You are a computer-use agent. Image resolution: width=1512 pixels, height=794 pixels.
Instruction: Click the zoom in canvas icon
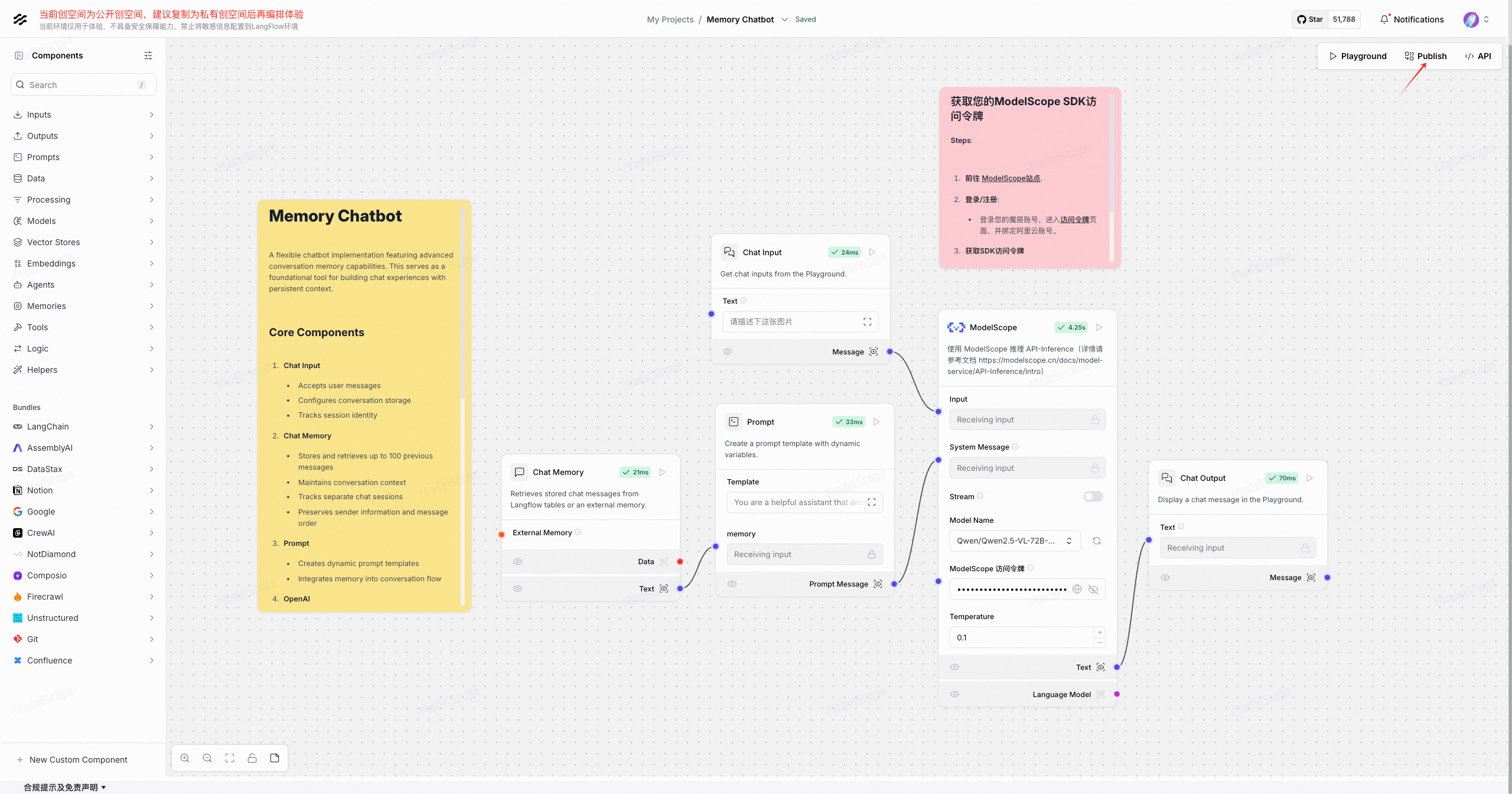(185, 758)
